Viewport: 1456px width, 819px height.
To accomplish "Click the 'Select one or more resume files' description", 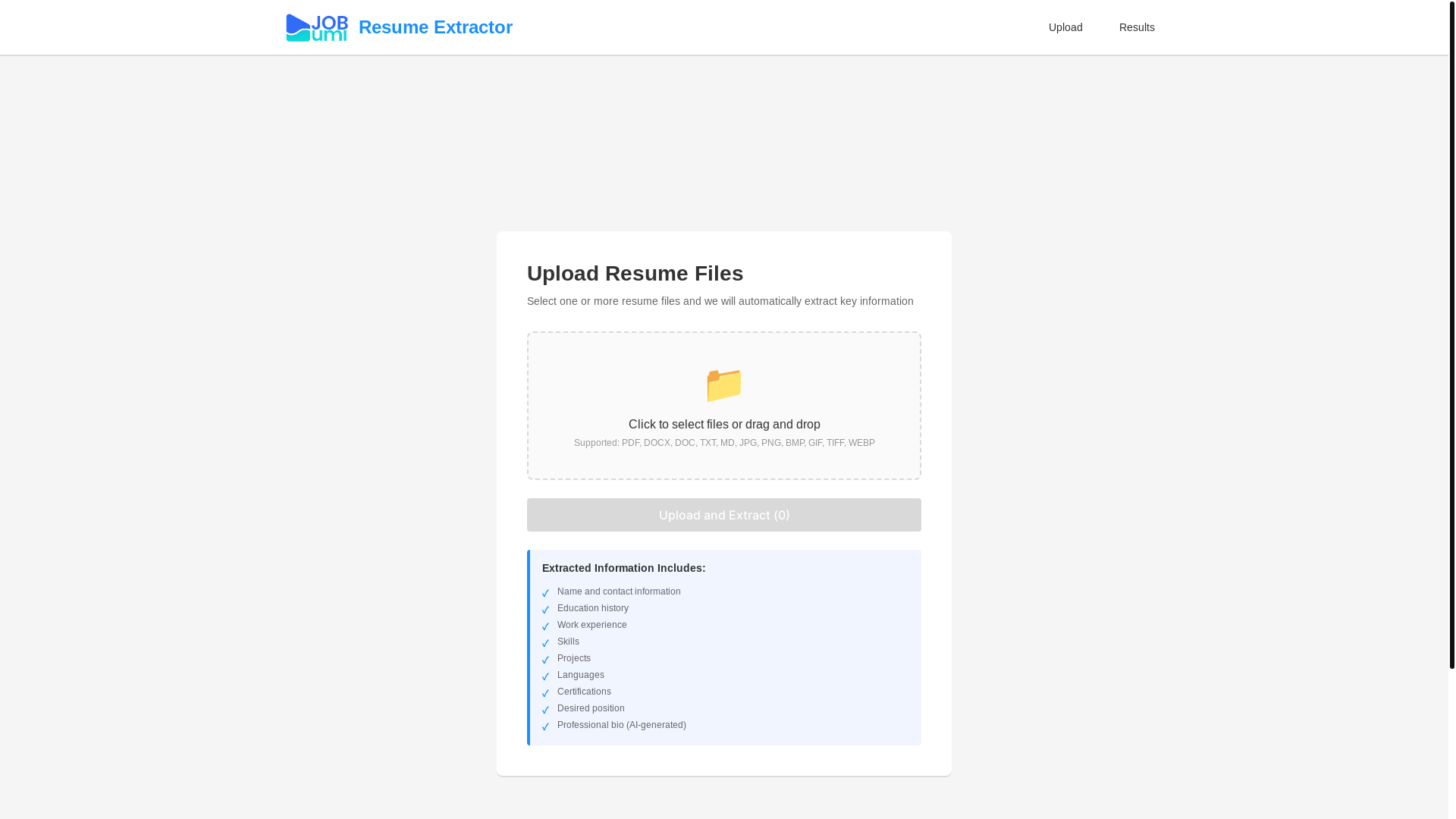I will 720,301.
